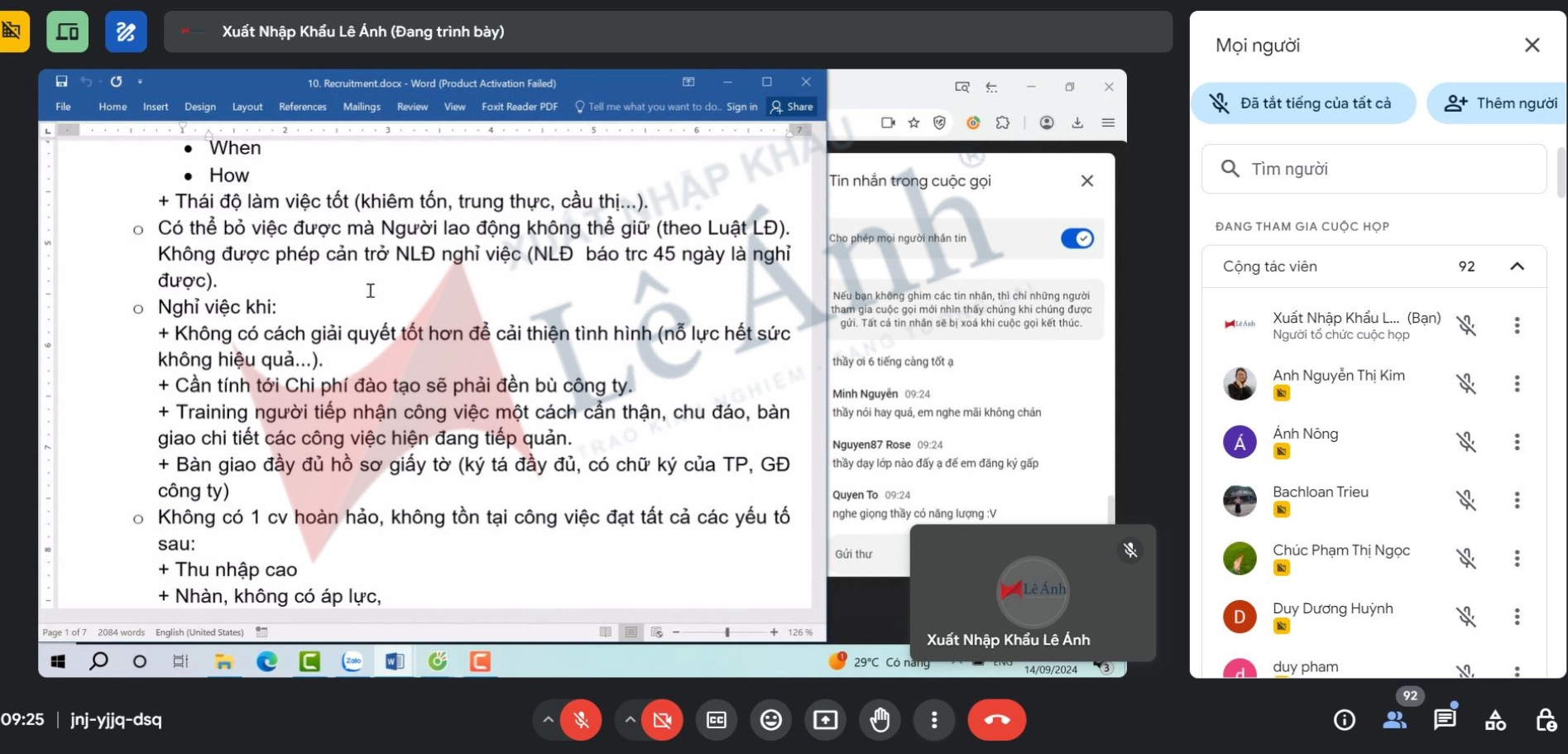Click the Tìm người search field
The height and width of the screenshot is (754, 1568).
1374,169
